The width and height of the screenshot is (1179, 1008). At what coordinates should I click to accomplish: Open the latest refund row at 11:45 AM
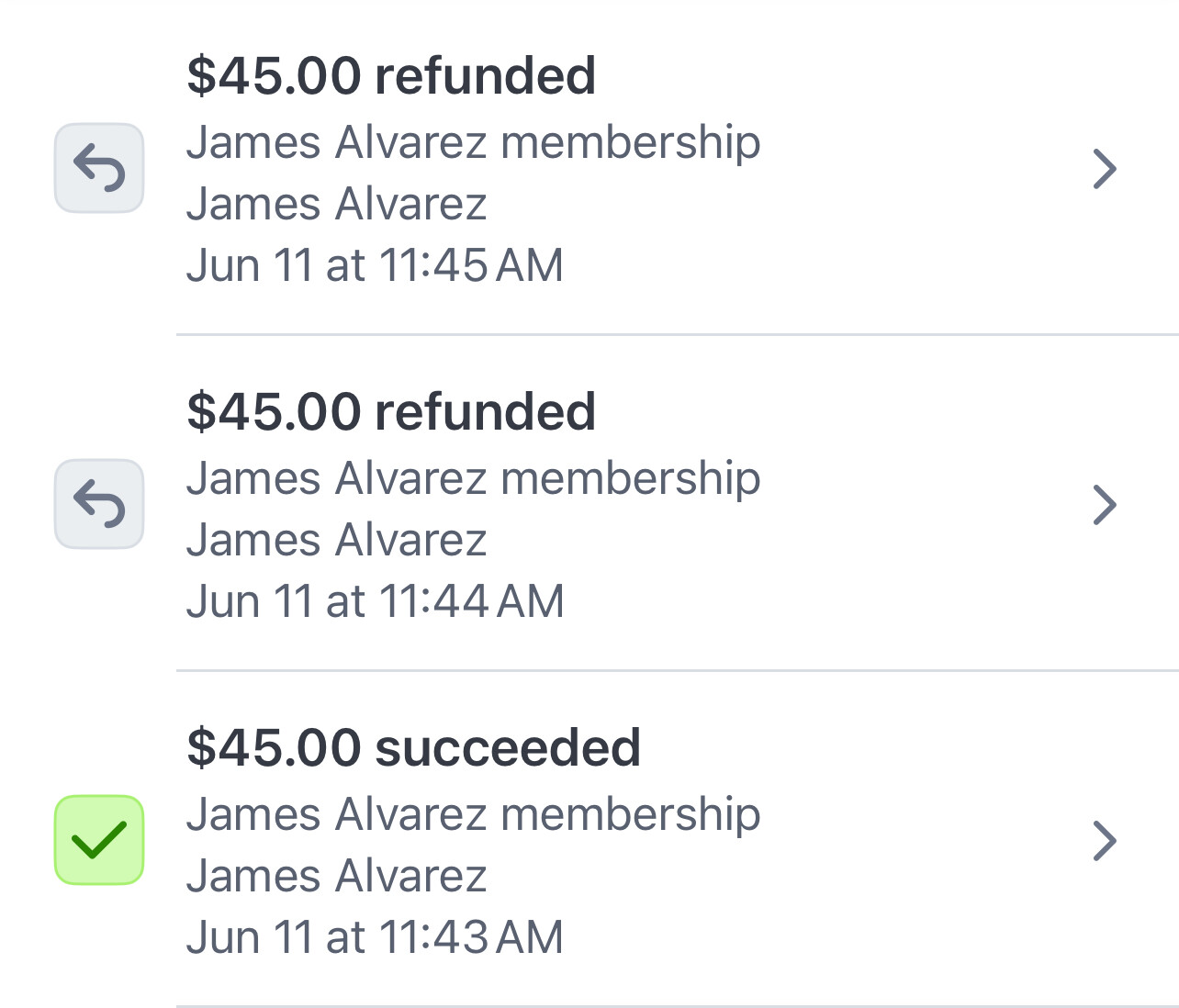[589, 168]
